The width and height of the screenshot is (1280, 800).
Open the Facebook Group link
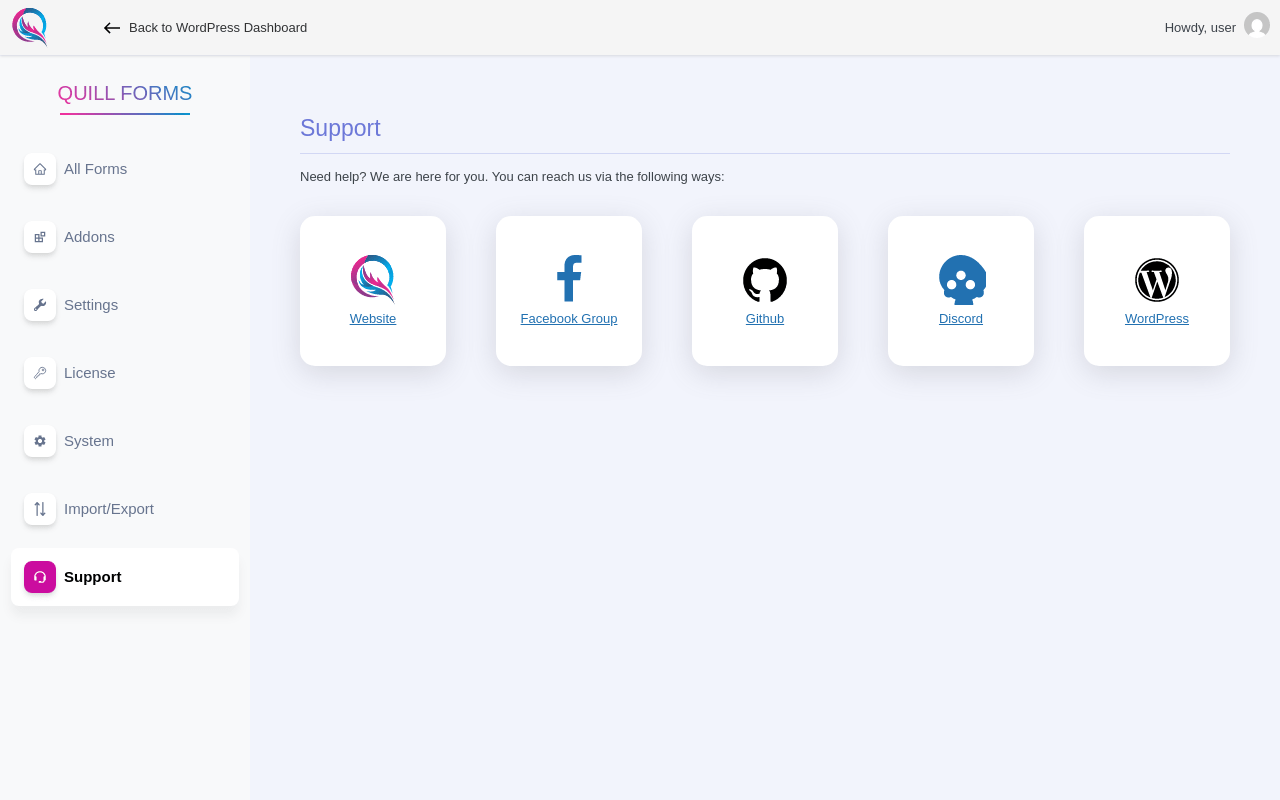[569, 319]
